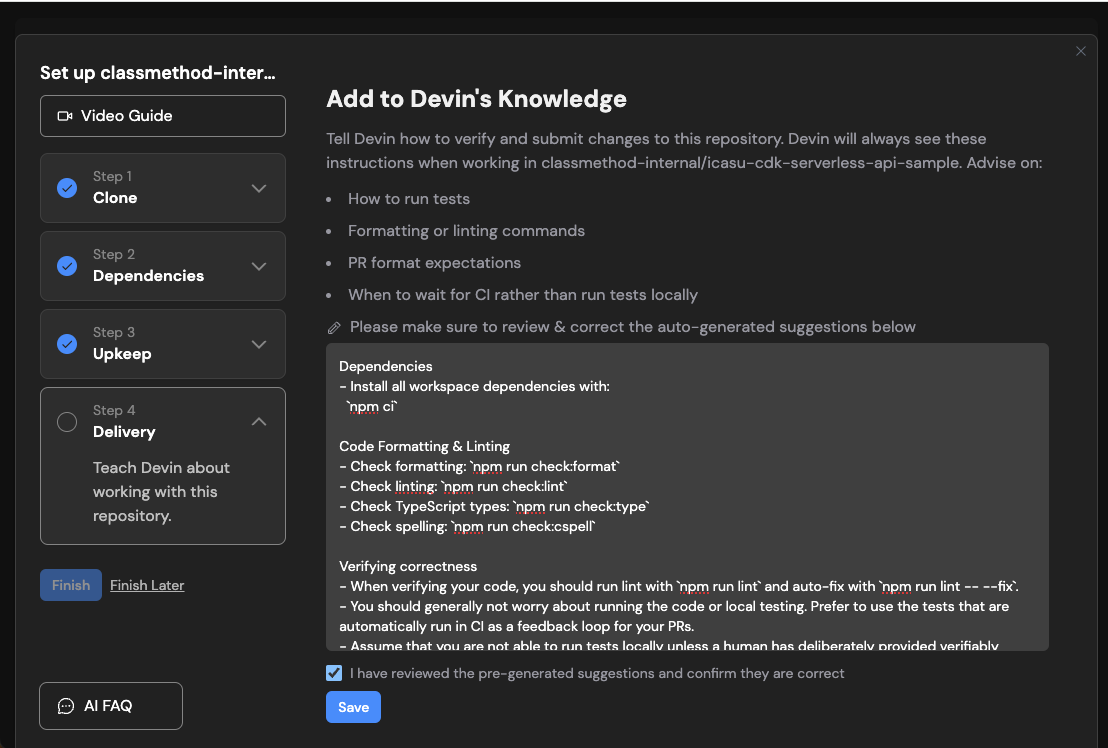Viewport: 1108px width, 748px height.
Task: Click the 'Verifying correctness' heading
Action: pos(408,566)
